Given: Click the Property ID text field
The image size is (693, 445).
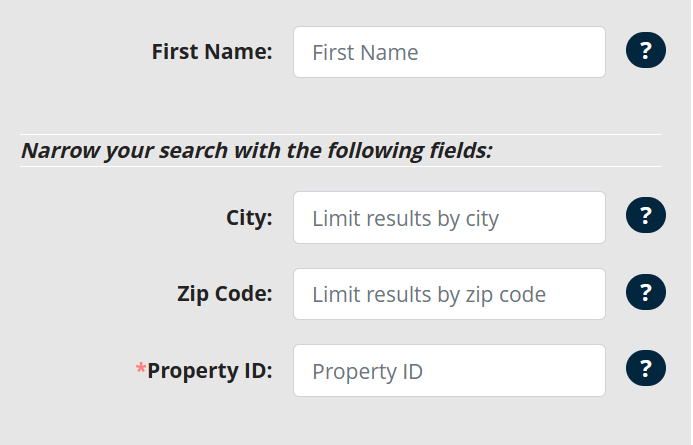Looking at the screenshot, I should [x=449, y=371].
